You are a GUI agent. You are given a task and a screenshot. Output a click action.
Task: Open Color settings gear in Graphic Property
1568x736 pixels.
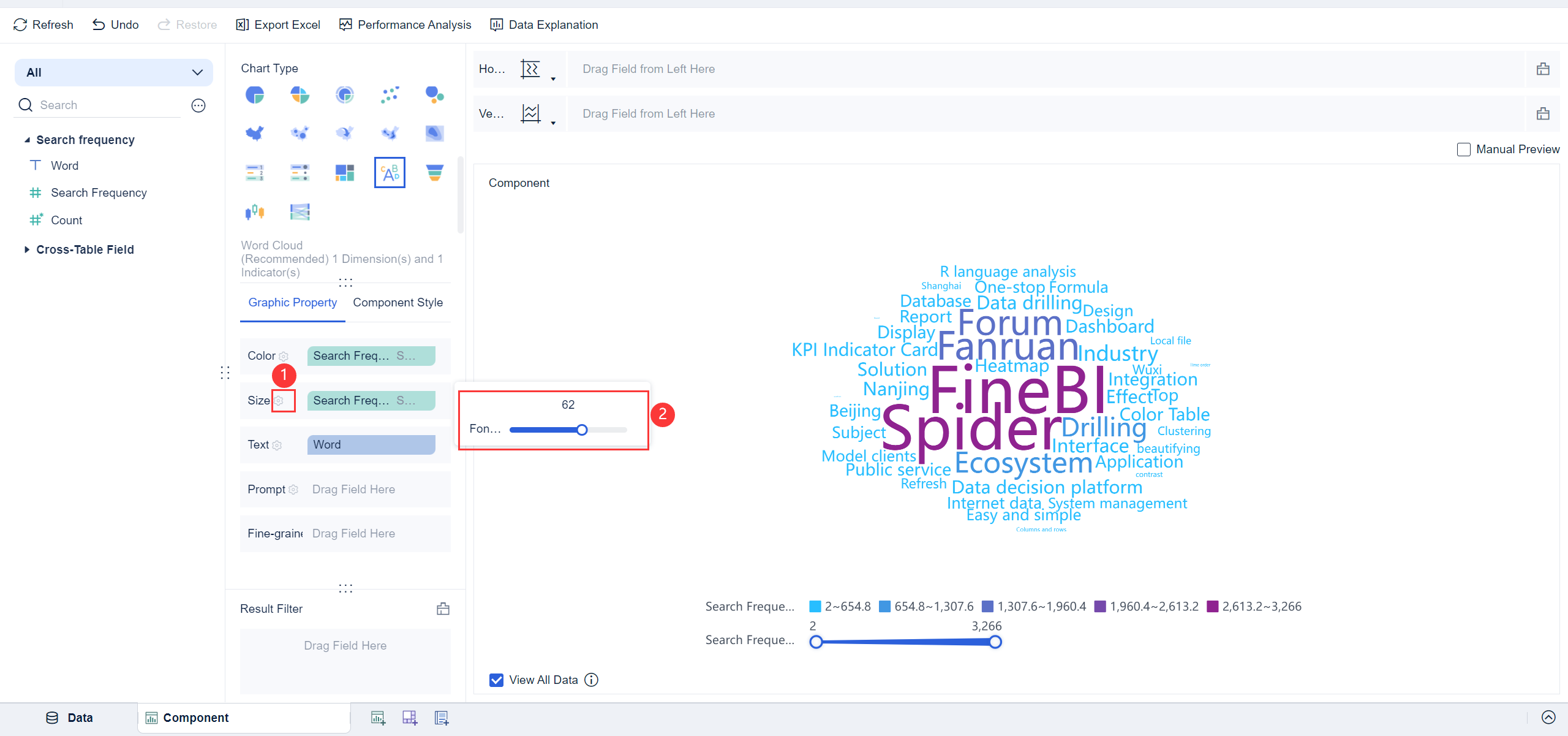click(x=284, y=356)
